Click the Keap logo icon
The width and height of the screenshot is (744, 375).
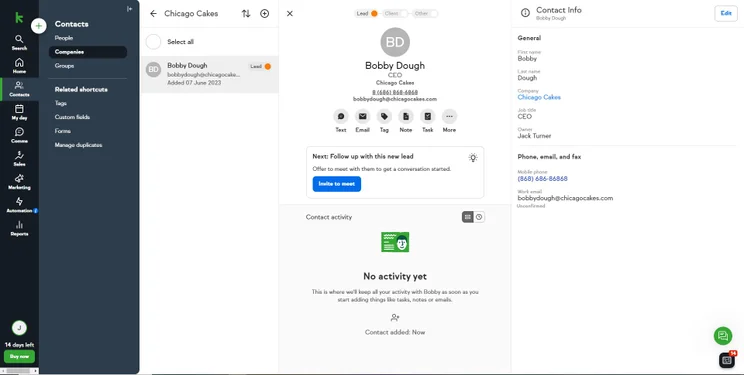19,18
